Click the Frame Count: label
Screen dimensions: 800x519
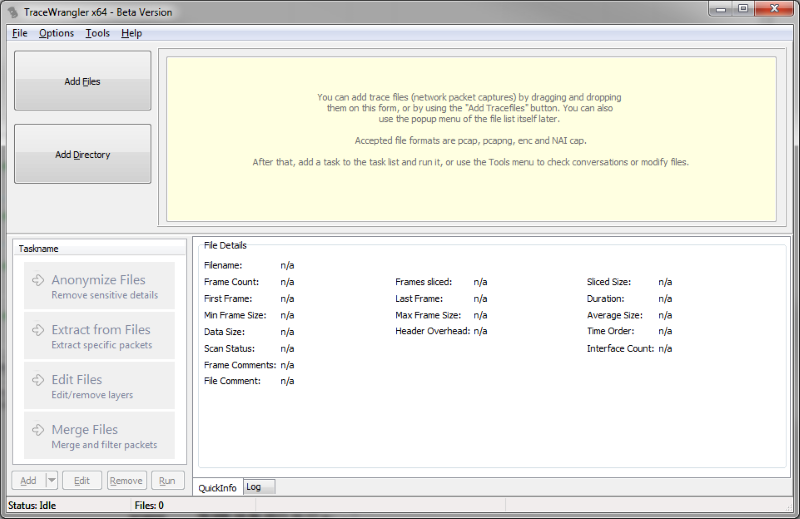231,282
